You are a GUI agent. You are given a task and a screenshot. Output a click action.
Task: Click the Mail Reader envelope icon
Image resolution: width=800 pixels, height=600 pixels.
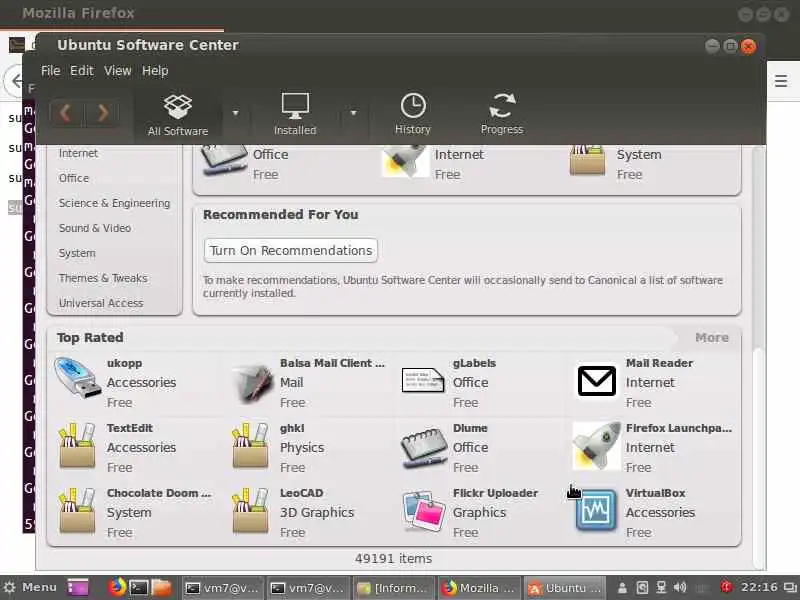[596, 381]
